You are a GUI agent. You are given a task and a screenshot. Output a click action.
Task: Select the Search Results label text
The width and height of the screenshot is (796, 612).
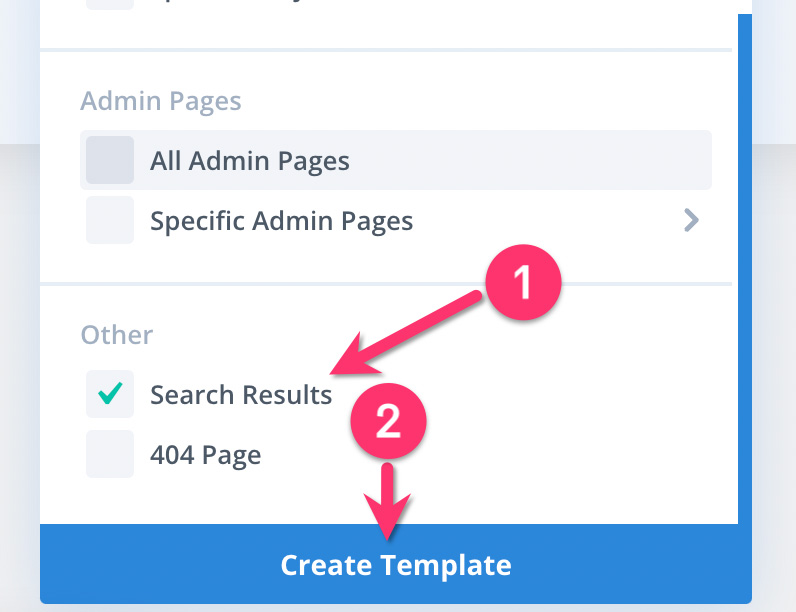click(241, 395)
